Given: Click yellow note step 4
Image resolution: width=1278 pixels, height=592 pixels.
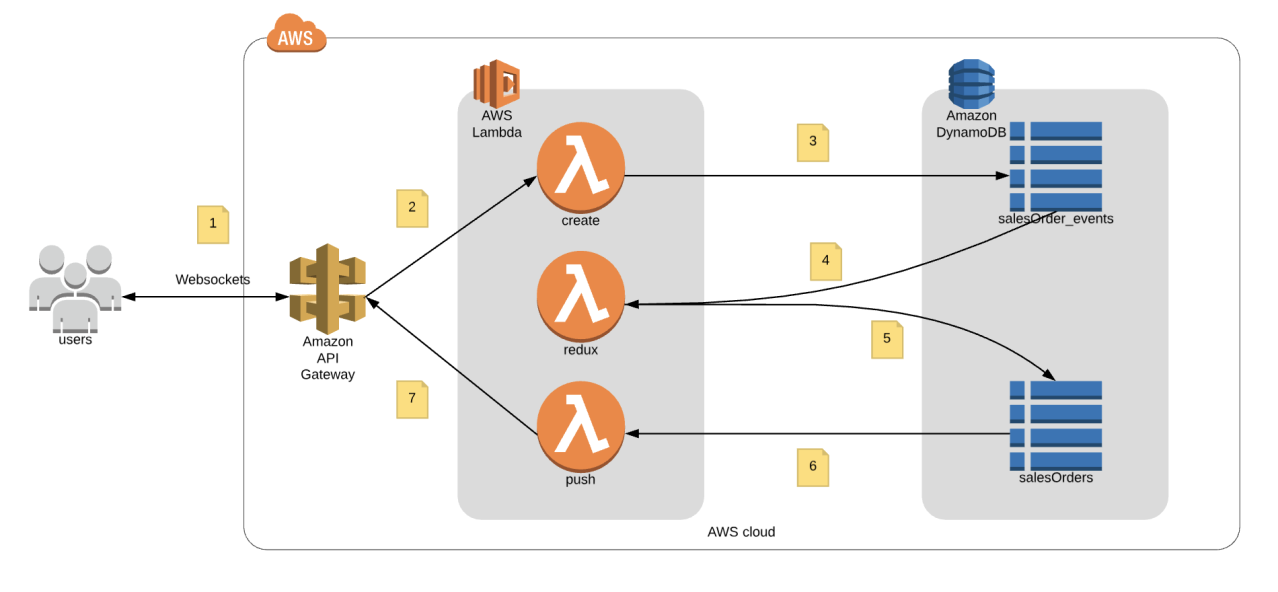Looking at the screenshot, I should tap(825, 261).
